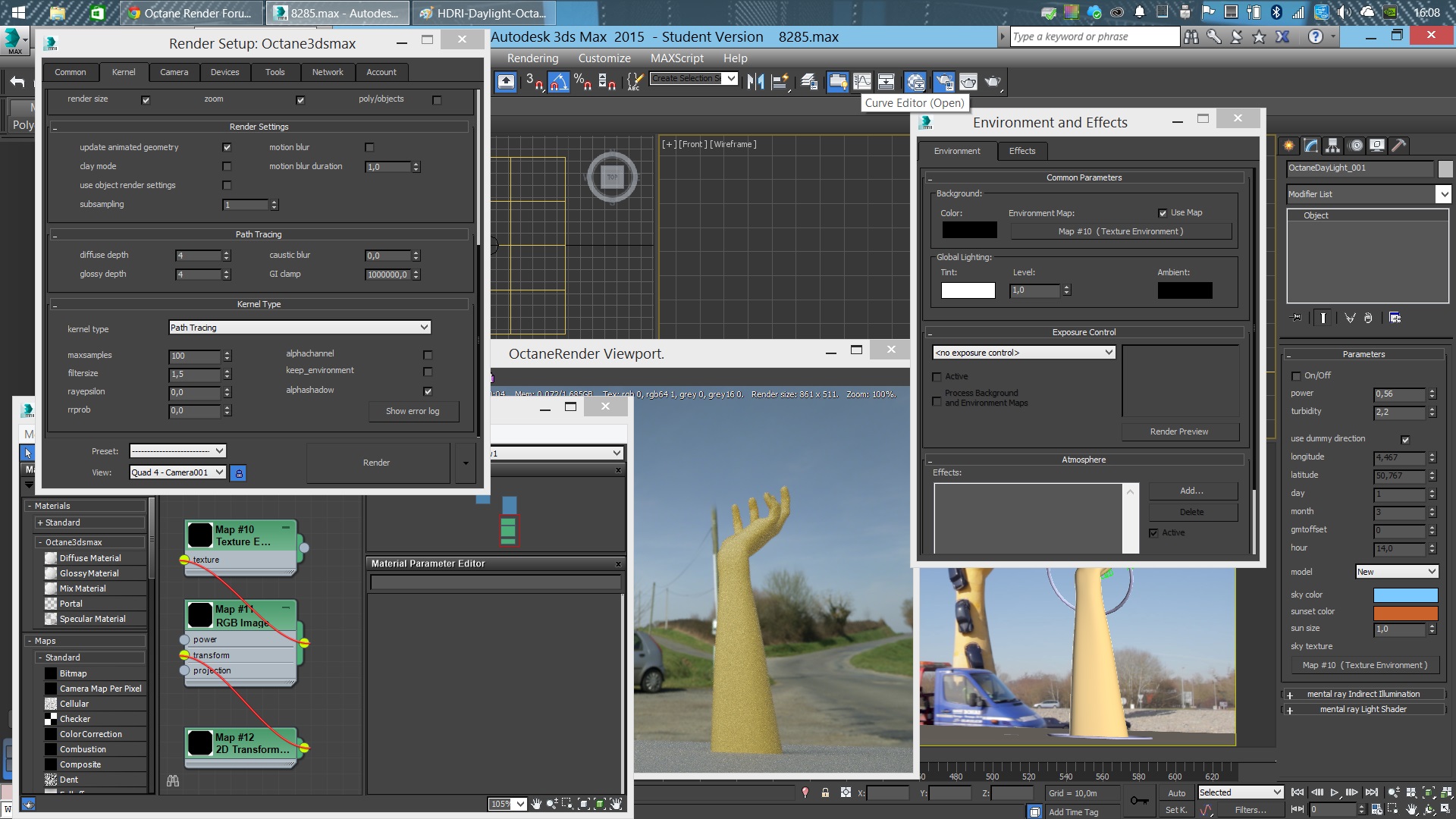Click the viewport lock icon beside View
Viewport: 1456px width, 819px height.
tap(238, 473)
